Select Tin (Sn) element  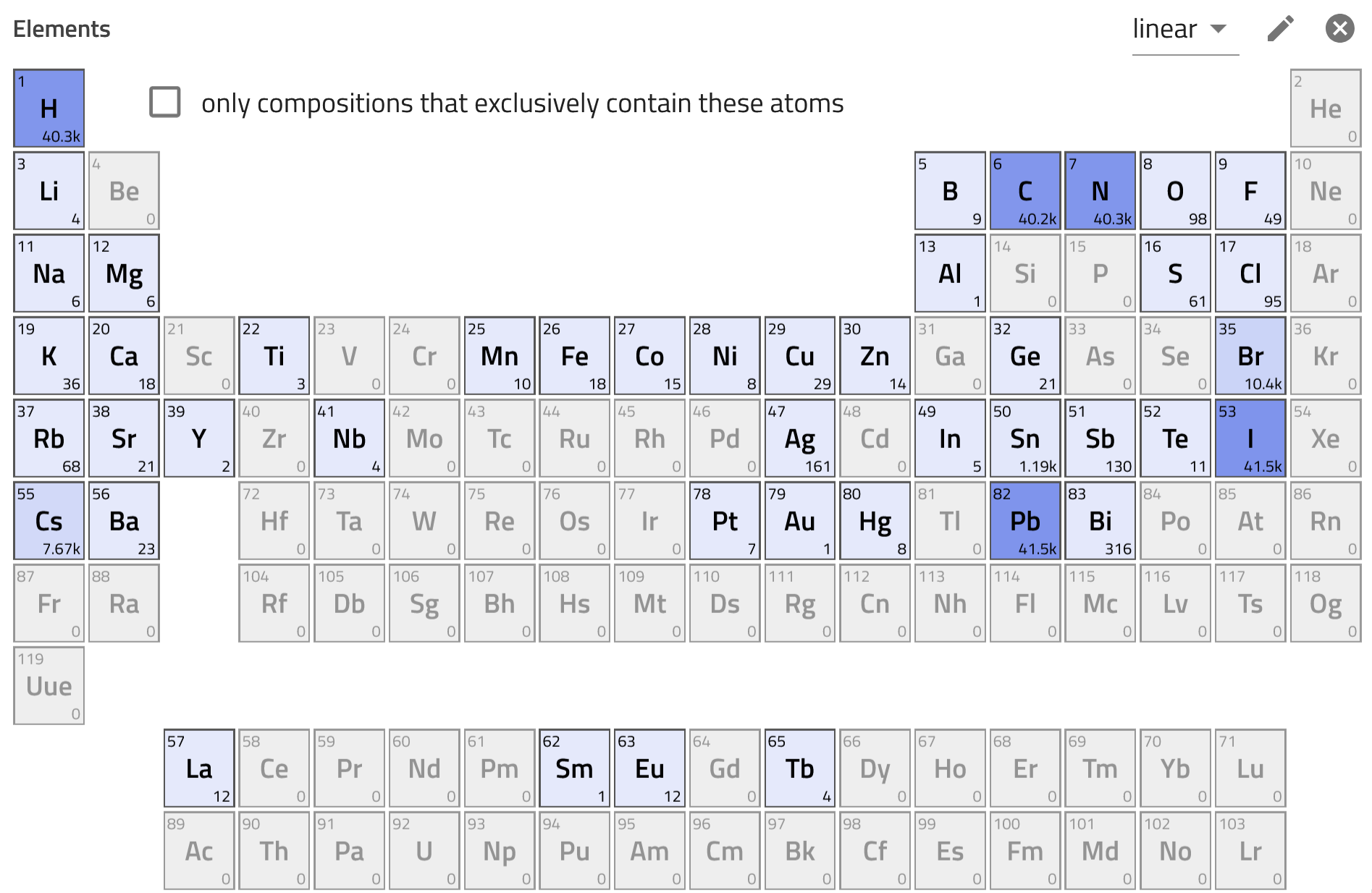point(1025,439)
